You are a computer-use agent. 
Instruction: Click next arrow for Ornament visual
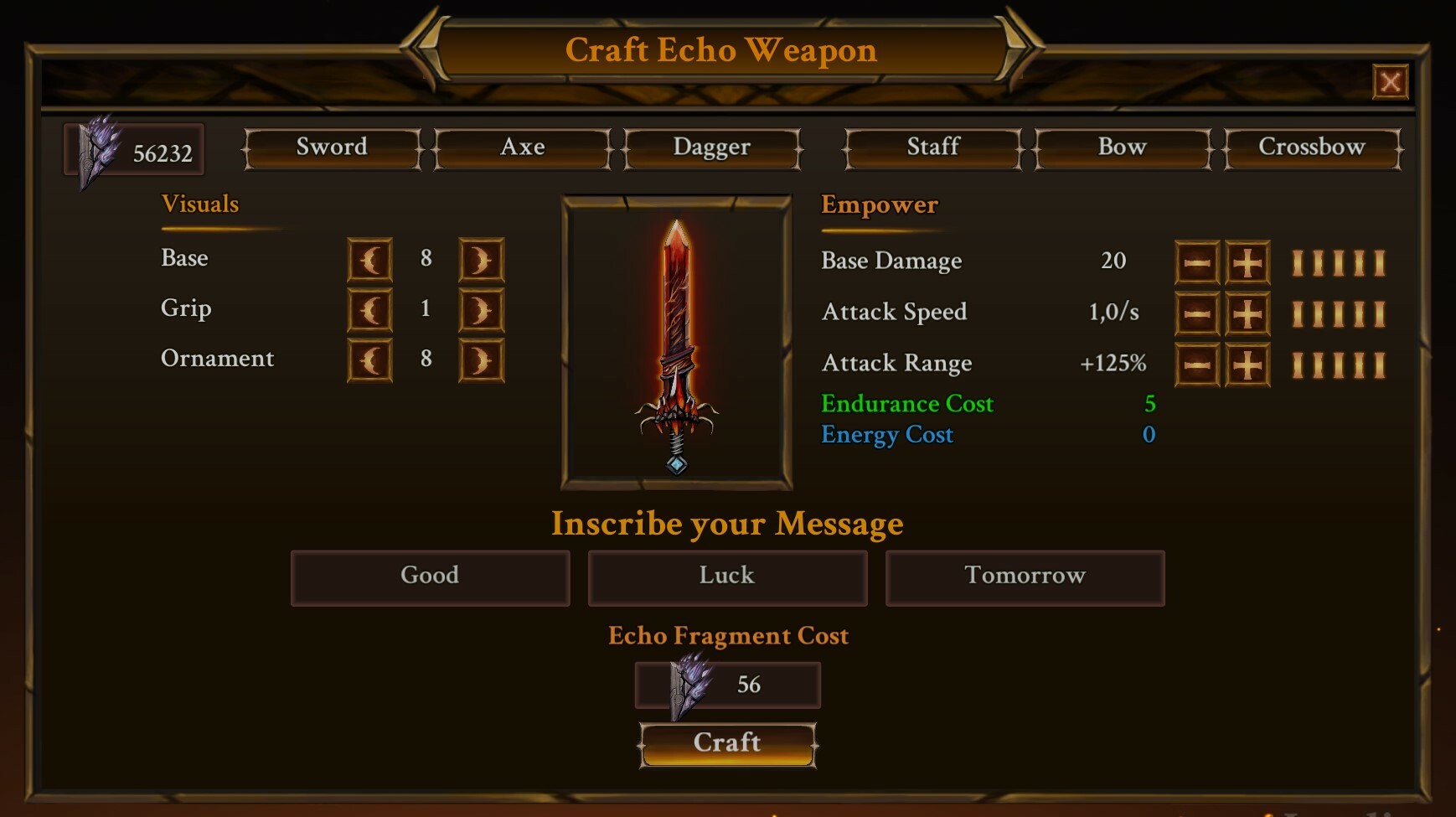[482, 361]
